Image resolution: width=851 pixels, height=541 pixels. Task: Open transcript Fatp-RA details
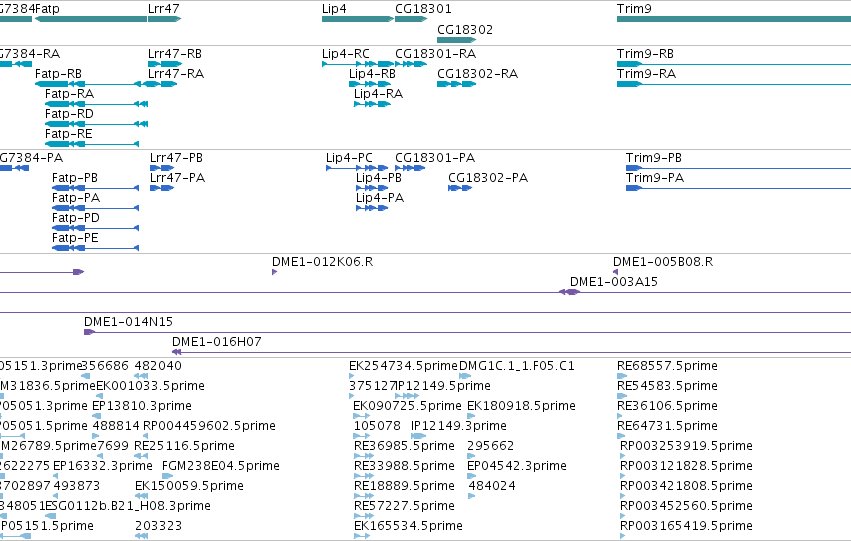(69, 94)
